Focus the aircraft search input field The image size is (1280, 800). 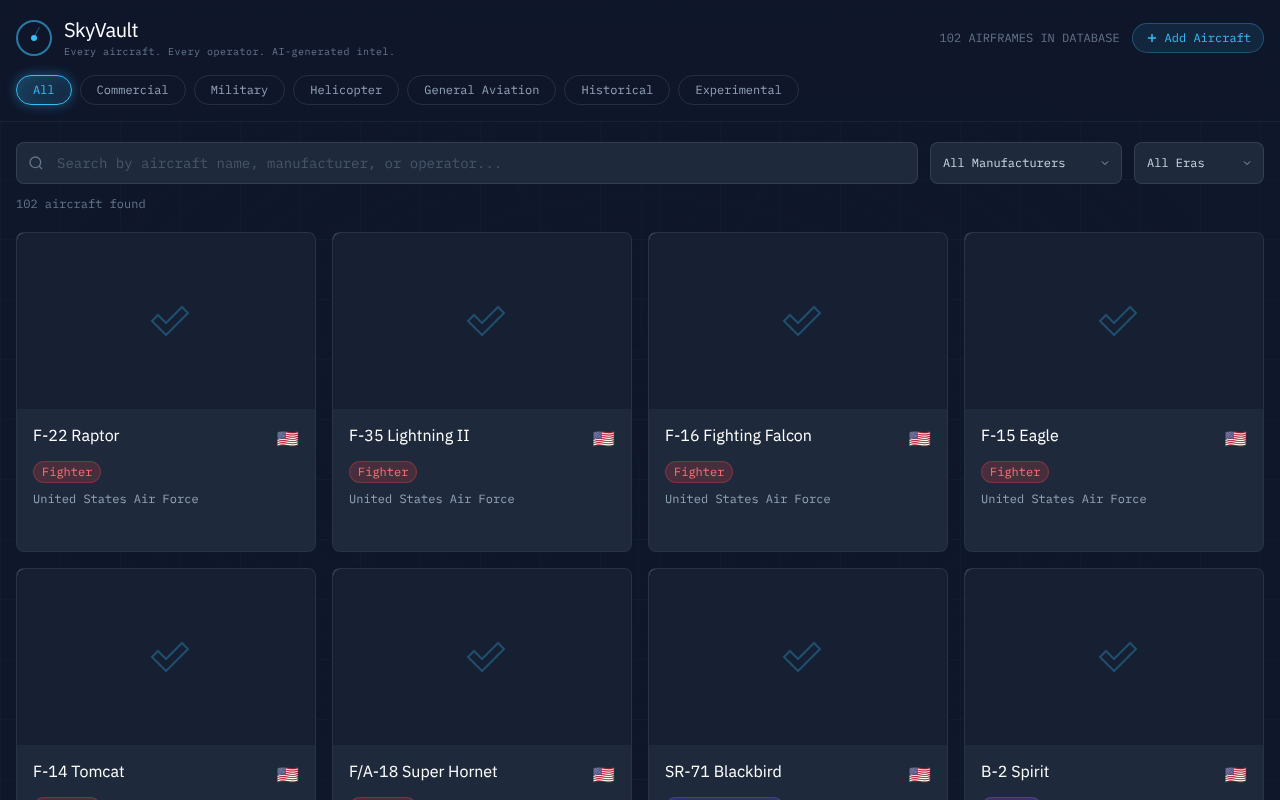tap(480, 163)
